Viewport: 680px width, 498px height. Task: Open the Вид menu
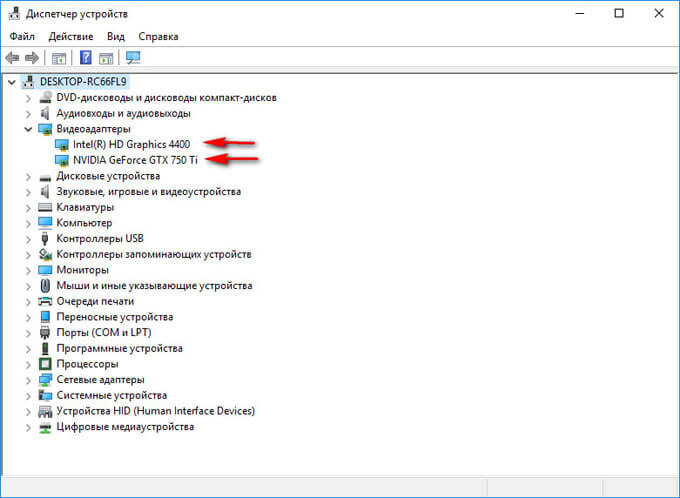coord(116,36)
